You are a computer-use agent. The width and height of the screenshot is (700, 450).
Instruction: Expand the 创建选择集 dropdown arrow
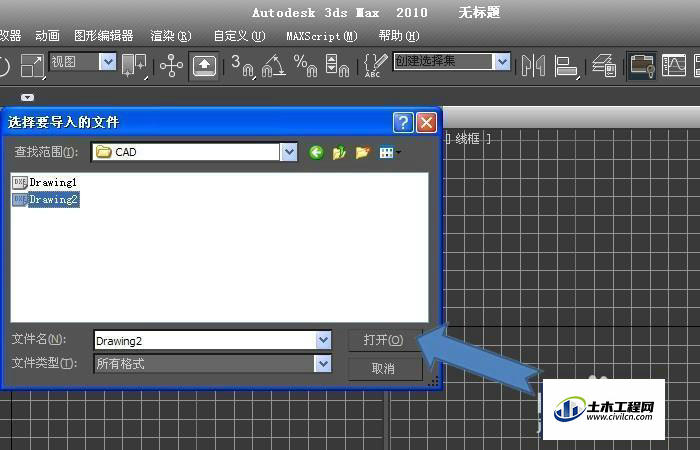[502, 62]
